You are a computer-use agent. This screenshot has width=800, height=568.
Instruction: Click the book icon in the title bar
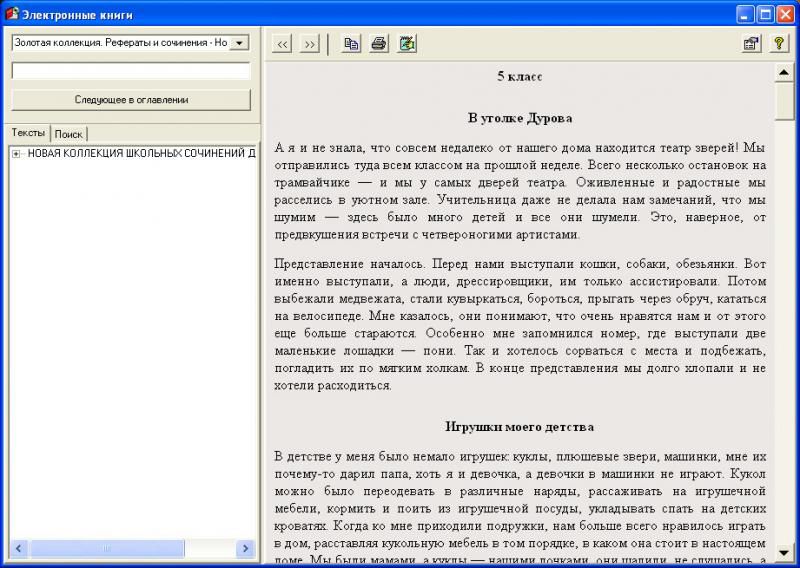pyautogui.click(x=12, y=14)
